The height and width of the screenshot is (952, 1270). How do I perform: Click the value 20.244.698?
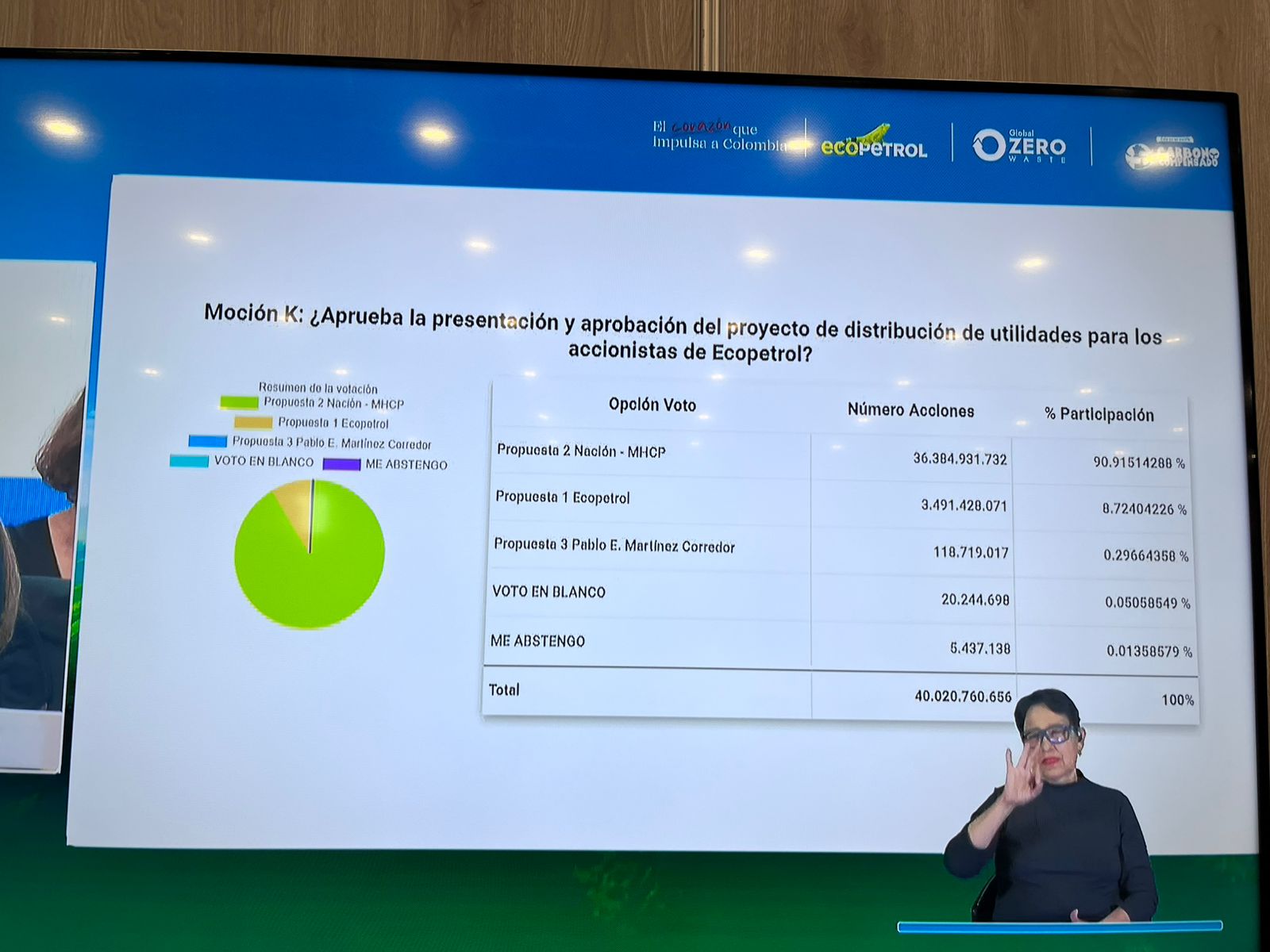pyautogui.click(x=976, y=600)
